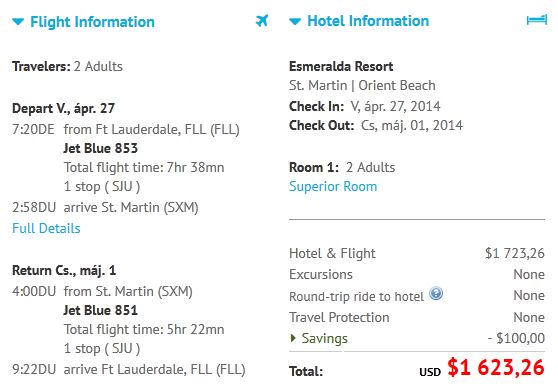Open the Superior Room link
This screenshot has width=558, height=391.
(333, 186)
